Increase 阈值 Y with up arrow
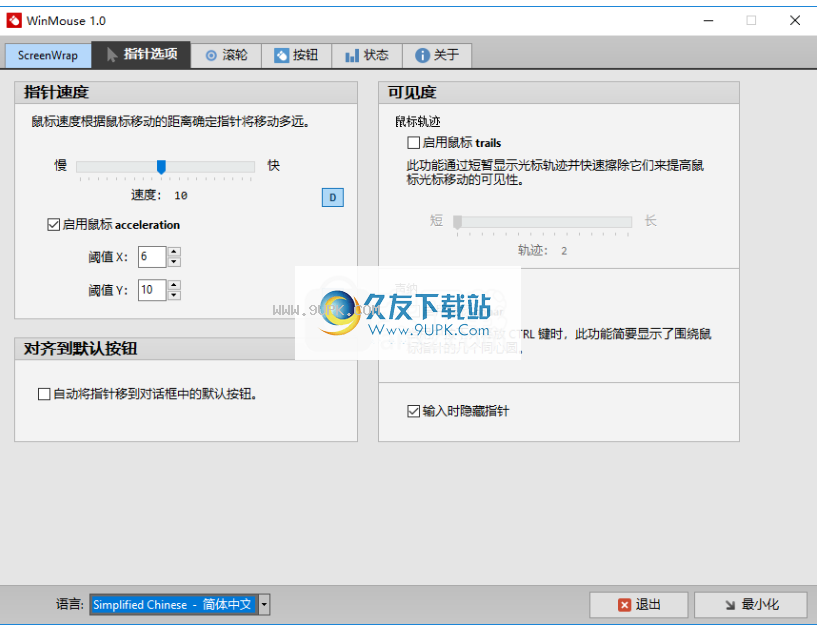This screenshot has width=817, height=626. pos(174,285)
